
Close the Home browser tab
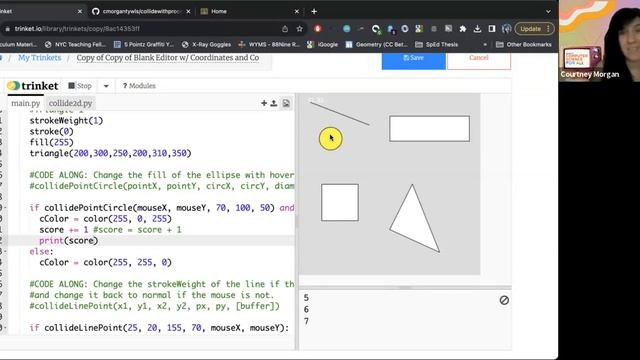pyautogui.click(x=297, y=11)
